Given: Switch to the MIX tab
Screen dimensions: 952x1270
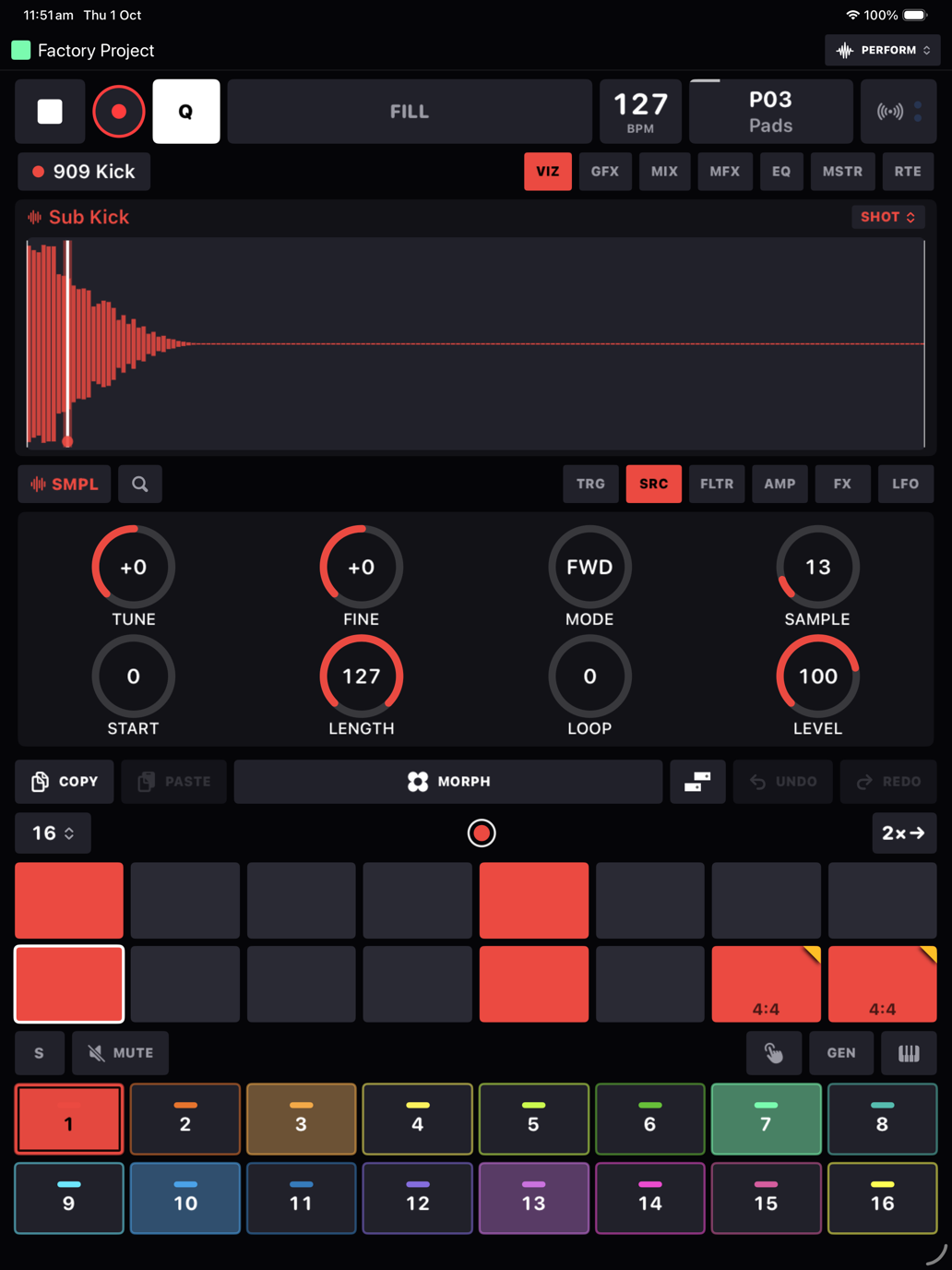Looking at the screenshot, I should (x=664, y=172).
